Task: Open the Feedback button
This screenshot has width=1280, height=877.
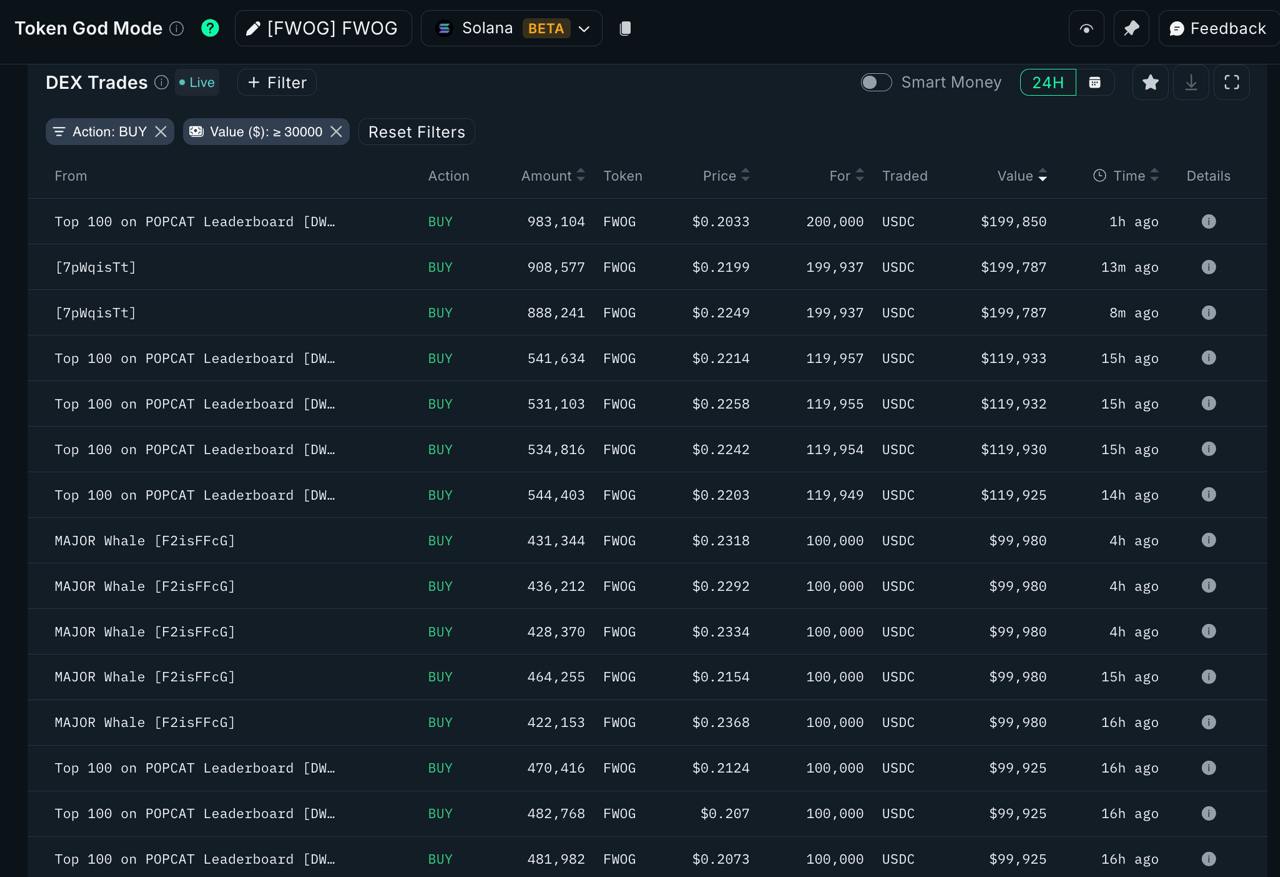Action: (1218, 28)
